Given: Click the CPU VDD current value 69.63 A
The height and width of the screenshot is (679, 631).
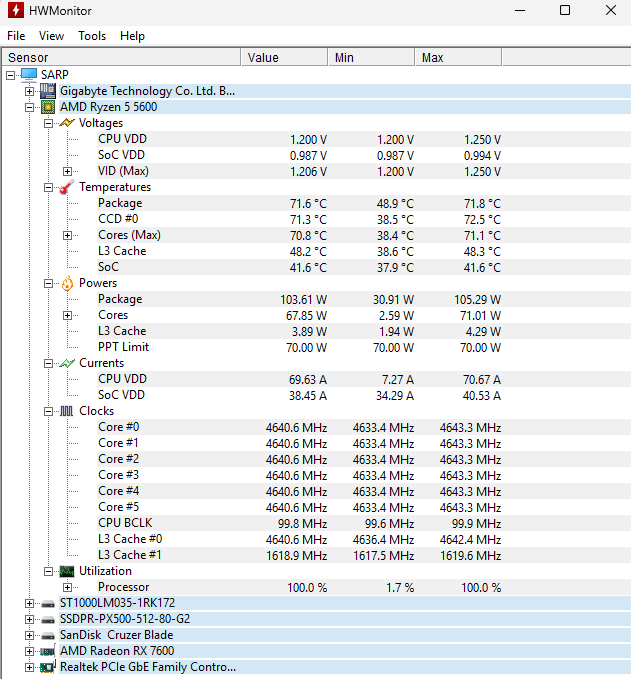Looking at the screenshot, I should (x=308, y=380).
